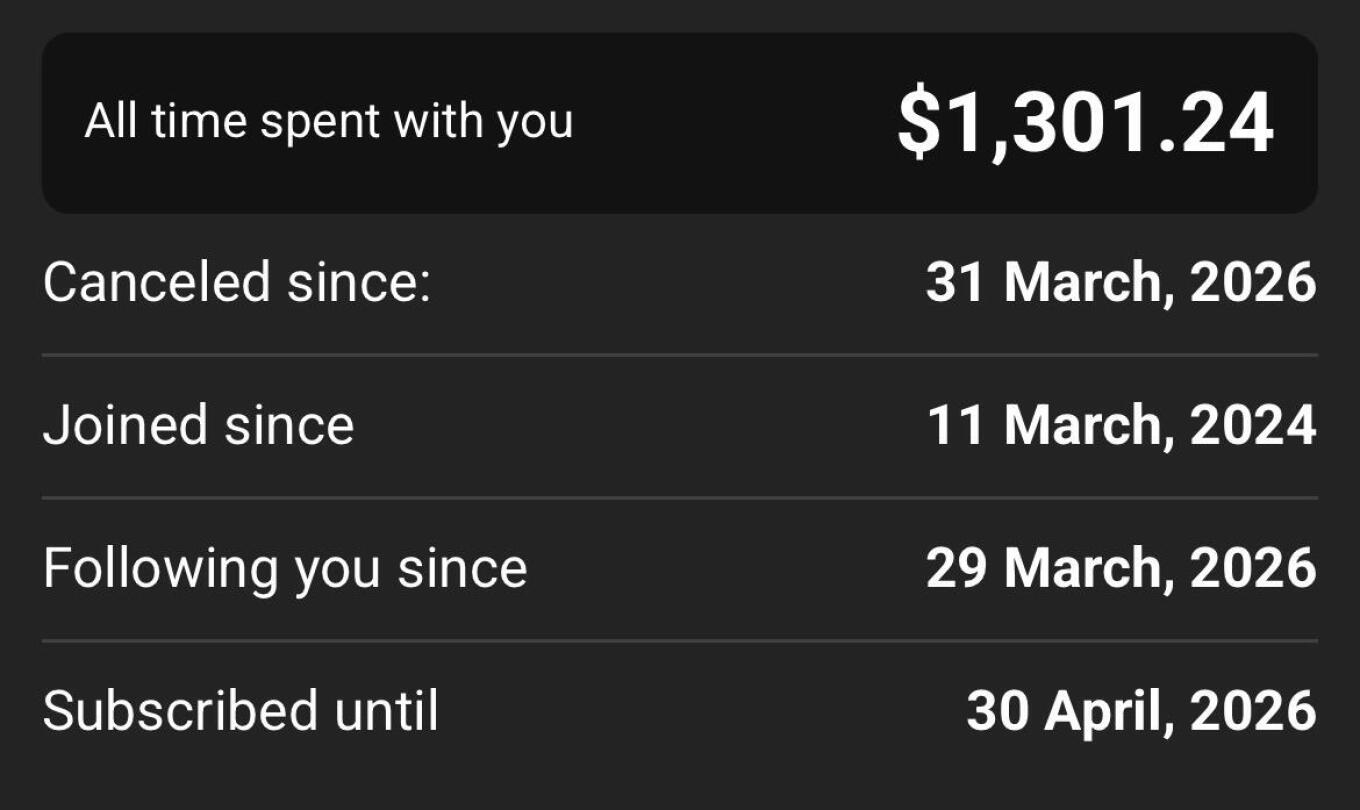This screenshot has height=810, width=1360.
Task: Click the "Canceled since:" label
Action: (236, 282)
